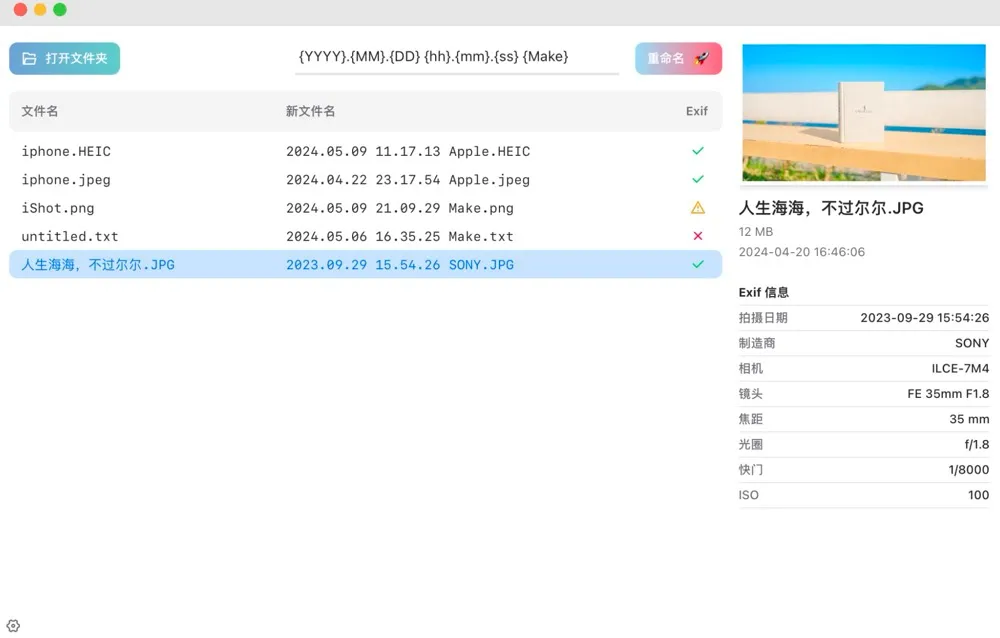
Task: Click the Exif checkmark in the selected JPG row
Action: [x=698, y=265]
